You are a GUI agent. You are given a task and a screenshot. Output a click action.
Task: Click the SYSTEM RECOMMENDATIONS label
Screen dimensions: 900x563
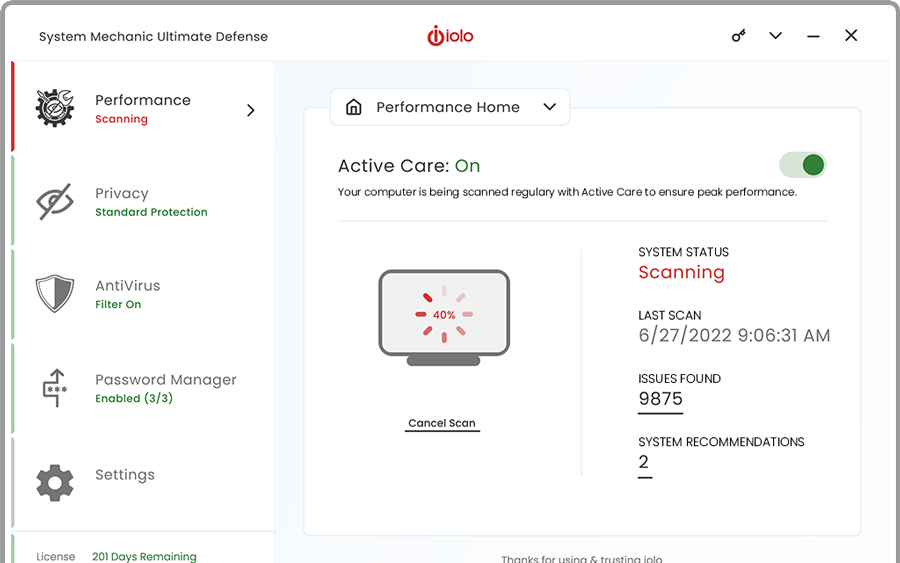point(721,442)
